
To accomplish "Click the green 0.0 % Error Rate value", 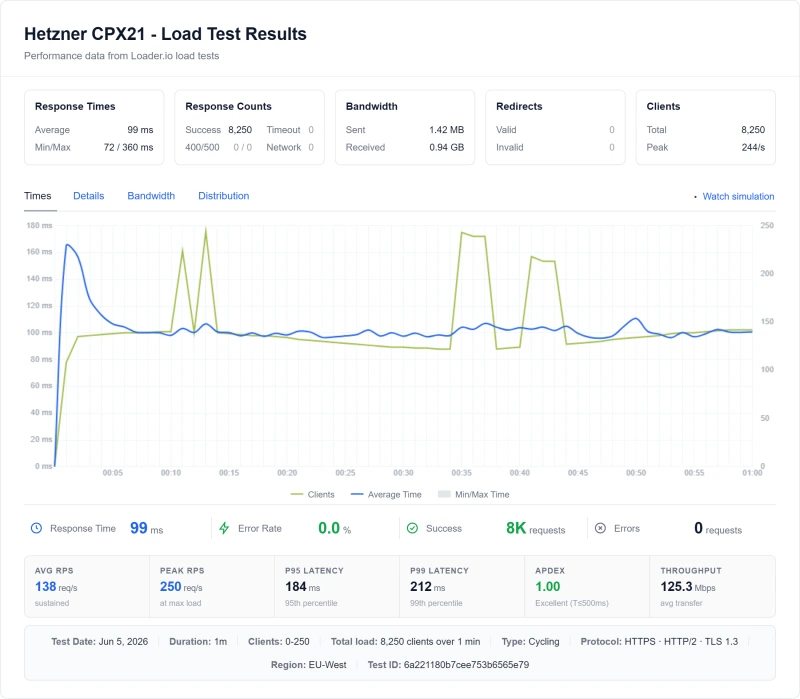I will coord(335,528).
